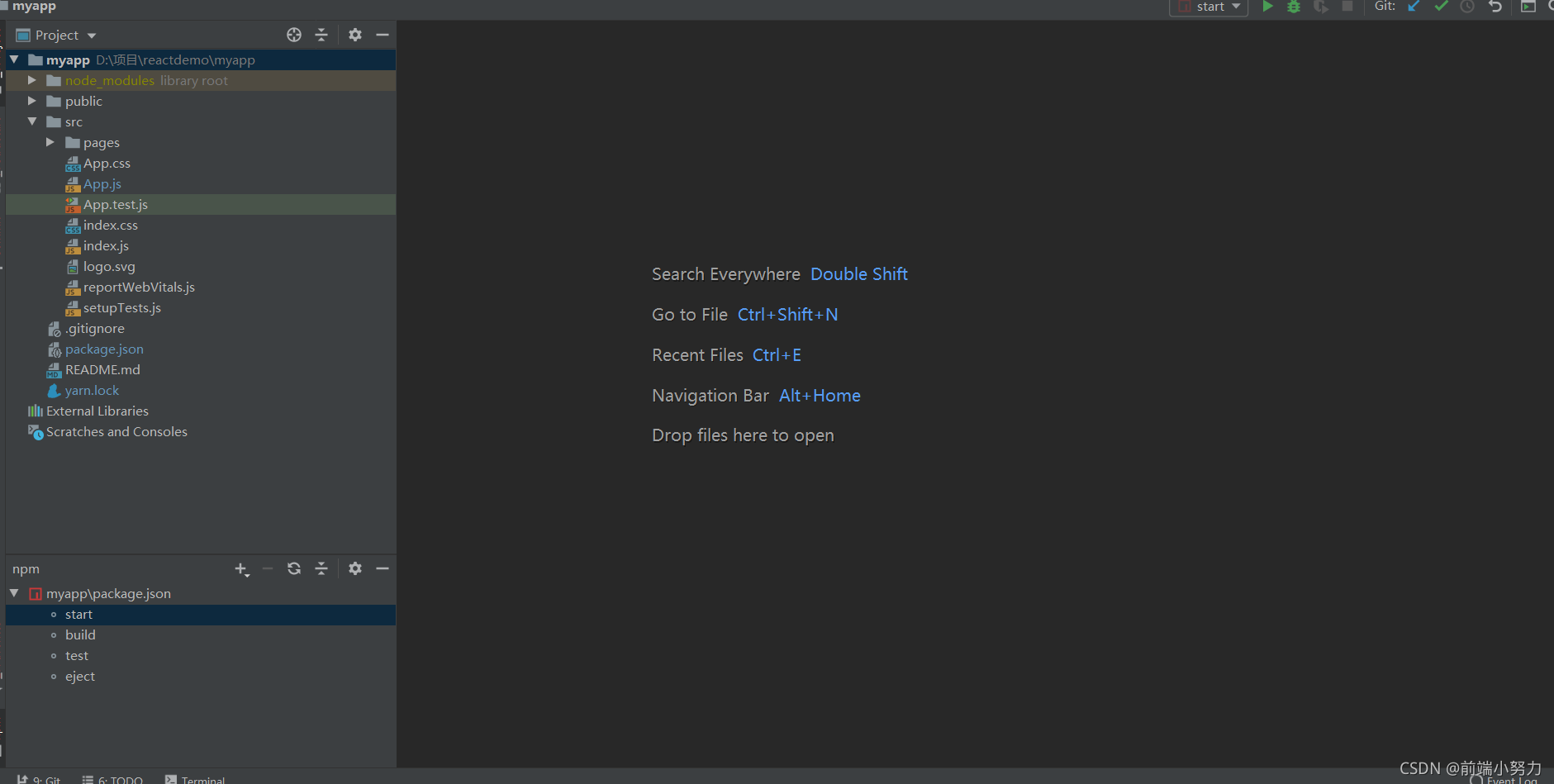Collapse the src folder
This screenshot has width=1554, height=784.
click(x=32, y=121)
